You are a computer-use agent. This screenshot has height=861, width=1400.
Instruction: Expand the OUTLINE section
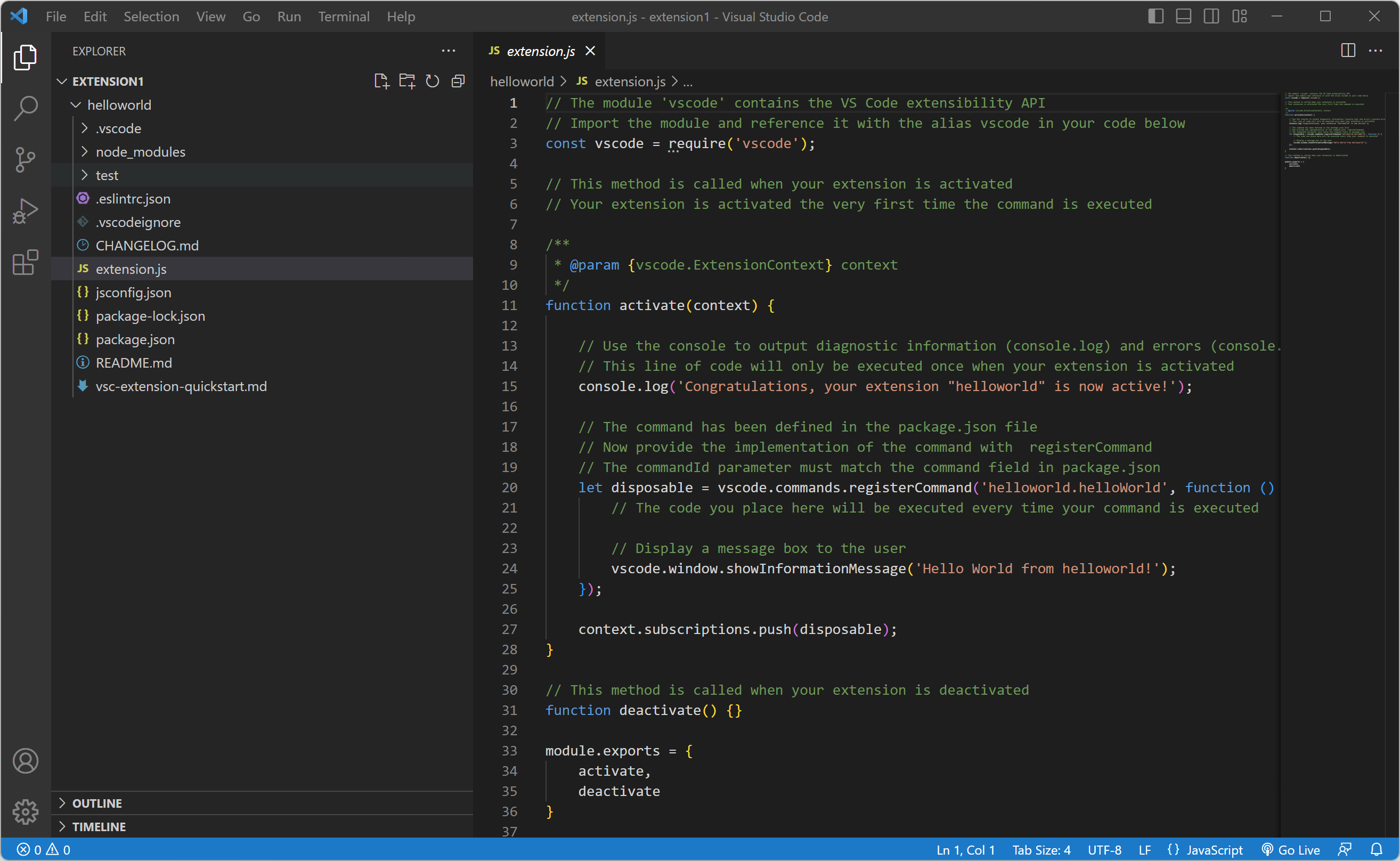point(97,803)
